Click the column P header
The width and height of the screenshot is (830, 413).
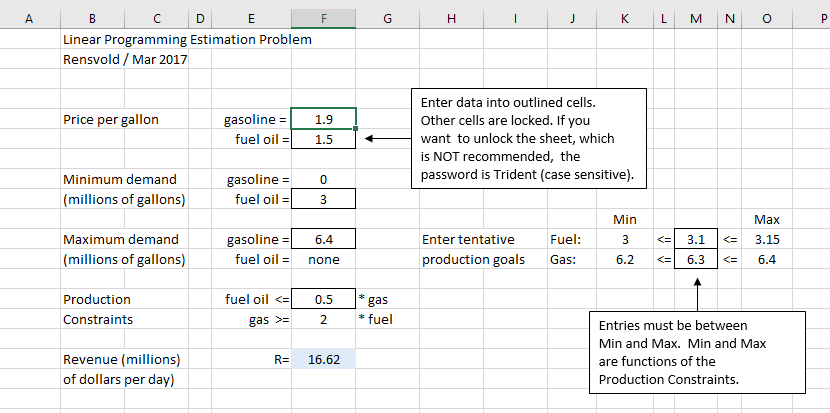click(x=822, y=18)
